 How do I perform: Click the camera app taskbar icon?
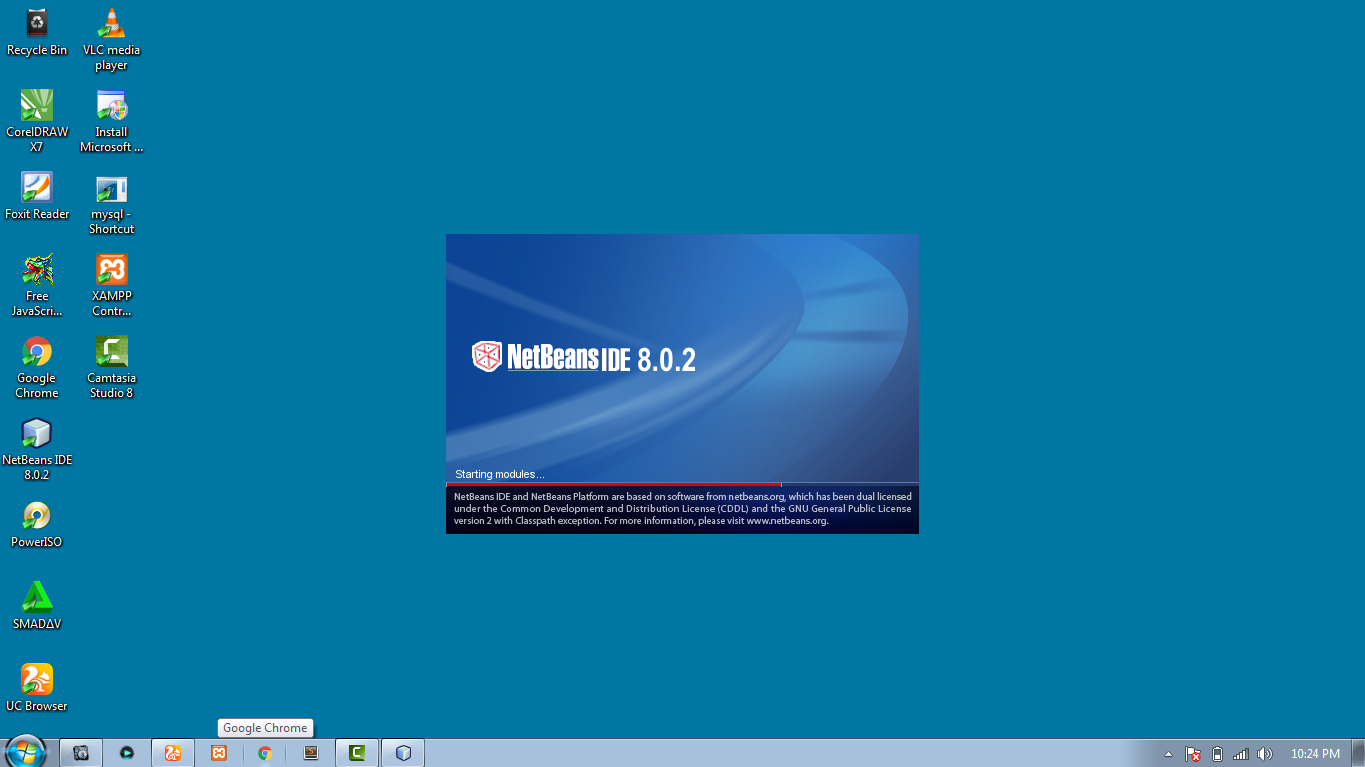point(81,753)
